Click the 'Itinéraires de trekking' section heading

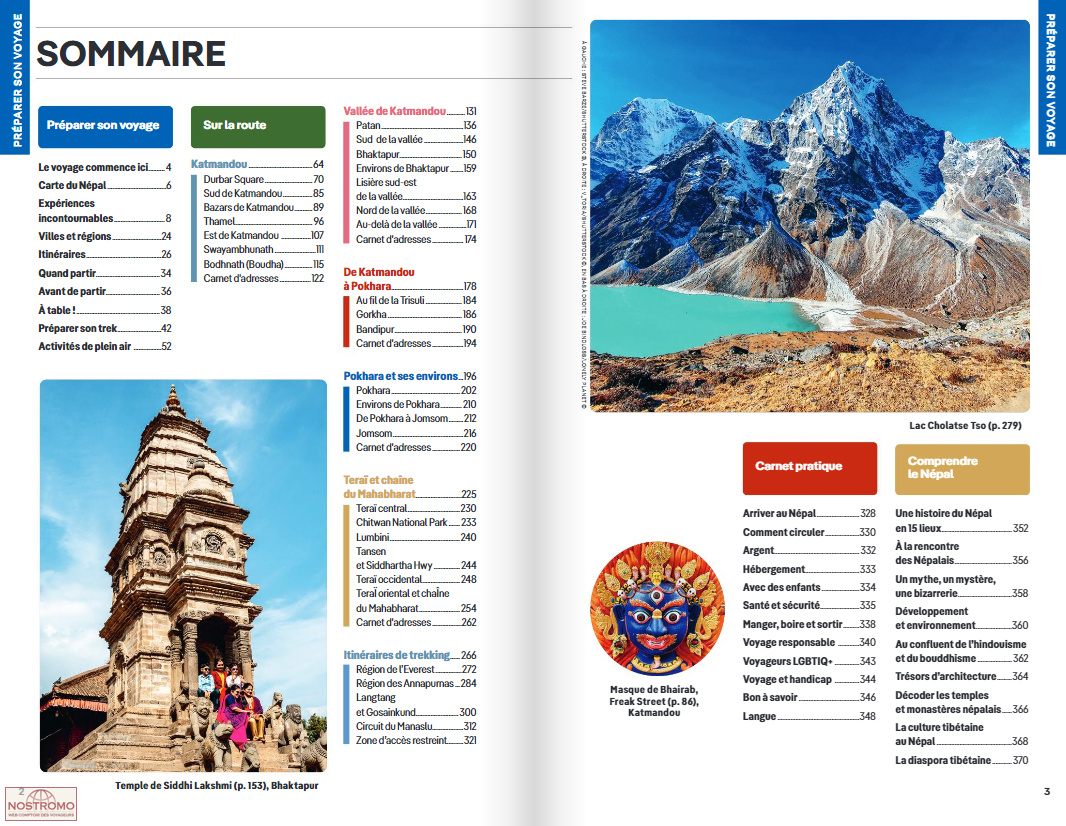[410, 655]
